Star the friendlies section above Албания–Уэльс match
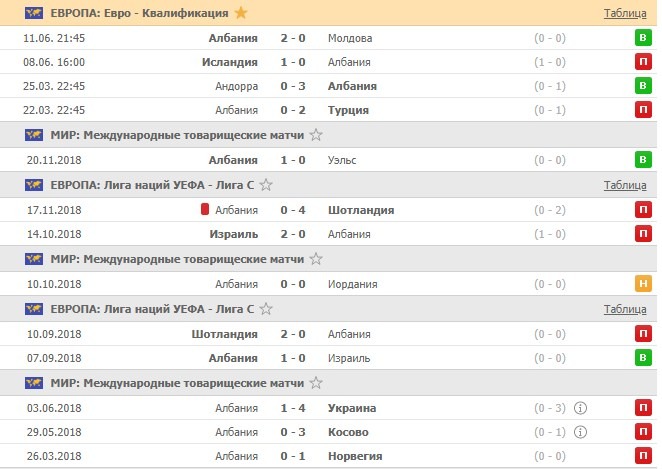The width and height of the screenshot is (662, 469). [x=316, y=135]
